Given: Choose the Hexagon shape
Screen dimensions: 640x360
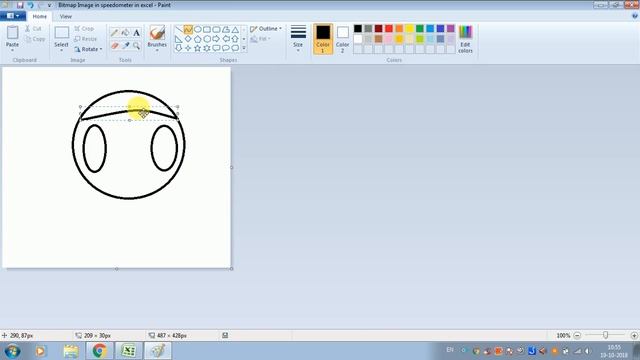Looking at the screenshot, I should click(207, 39).
